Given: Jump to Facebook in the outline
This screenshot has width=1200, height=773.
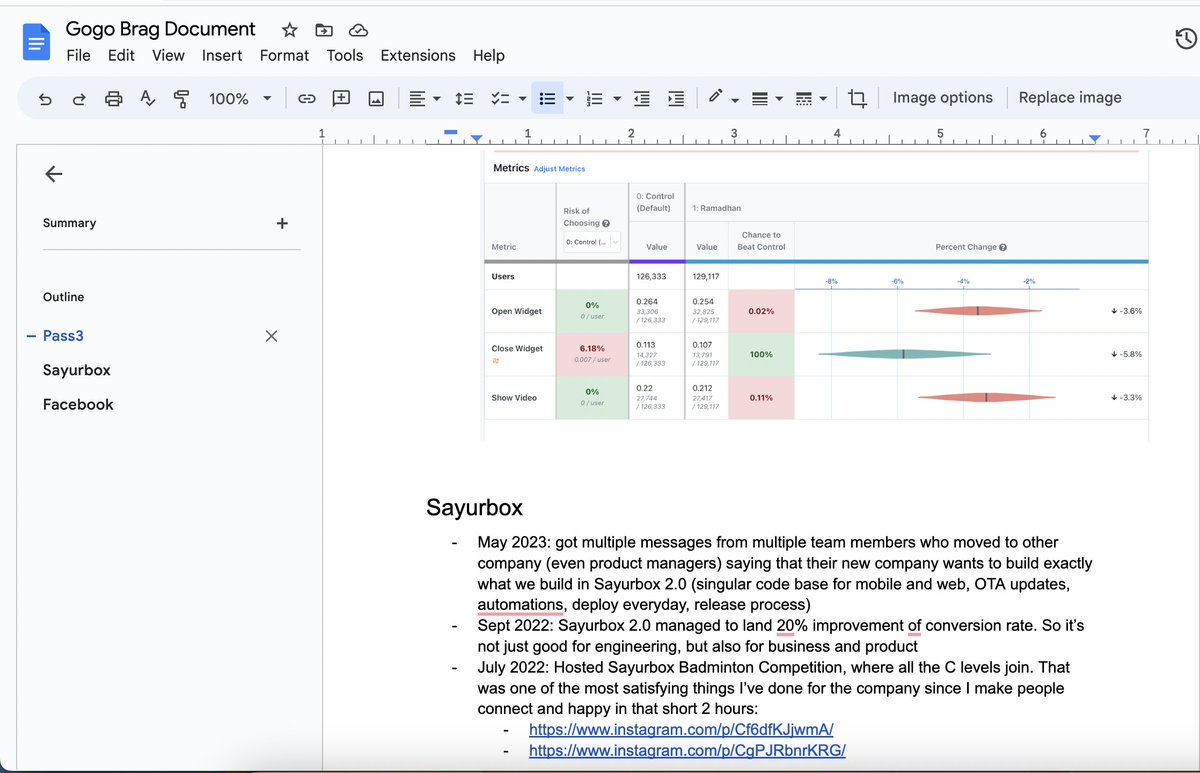Looking at the screenshot, I should click(x=78, y=405).
